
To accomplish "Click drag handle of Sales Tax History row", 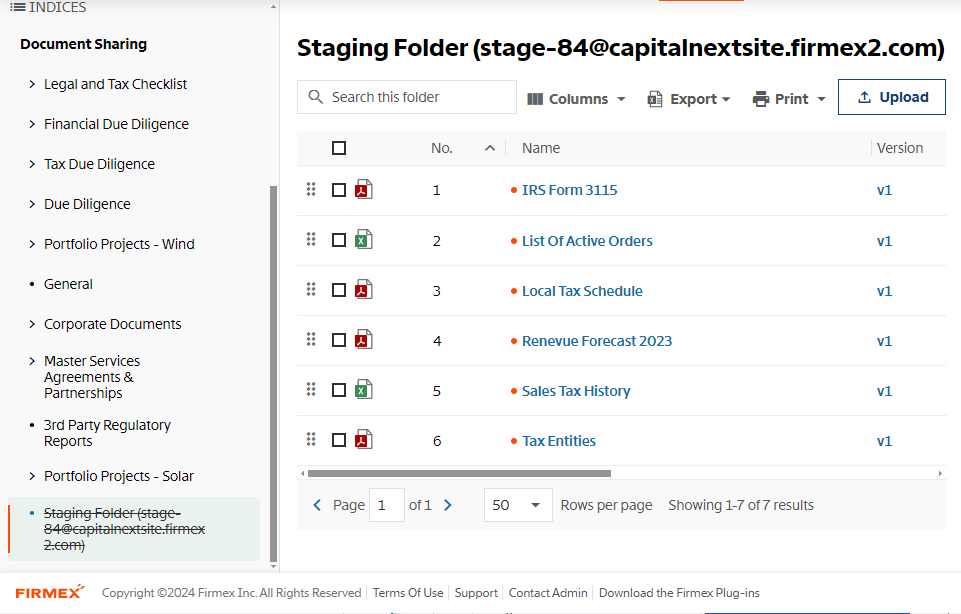I will pyautogui.click(x=311, y=389).
